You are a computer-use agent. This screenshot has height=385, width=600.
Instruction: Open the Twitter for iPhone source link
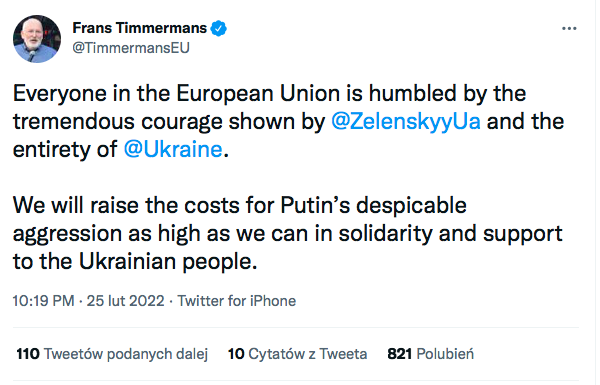[236, 301]
